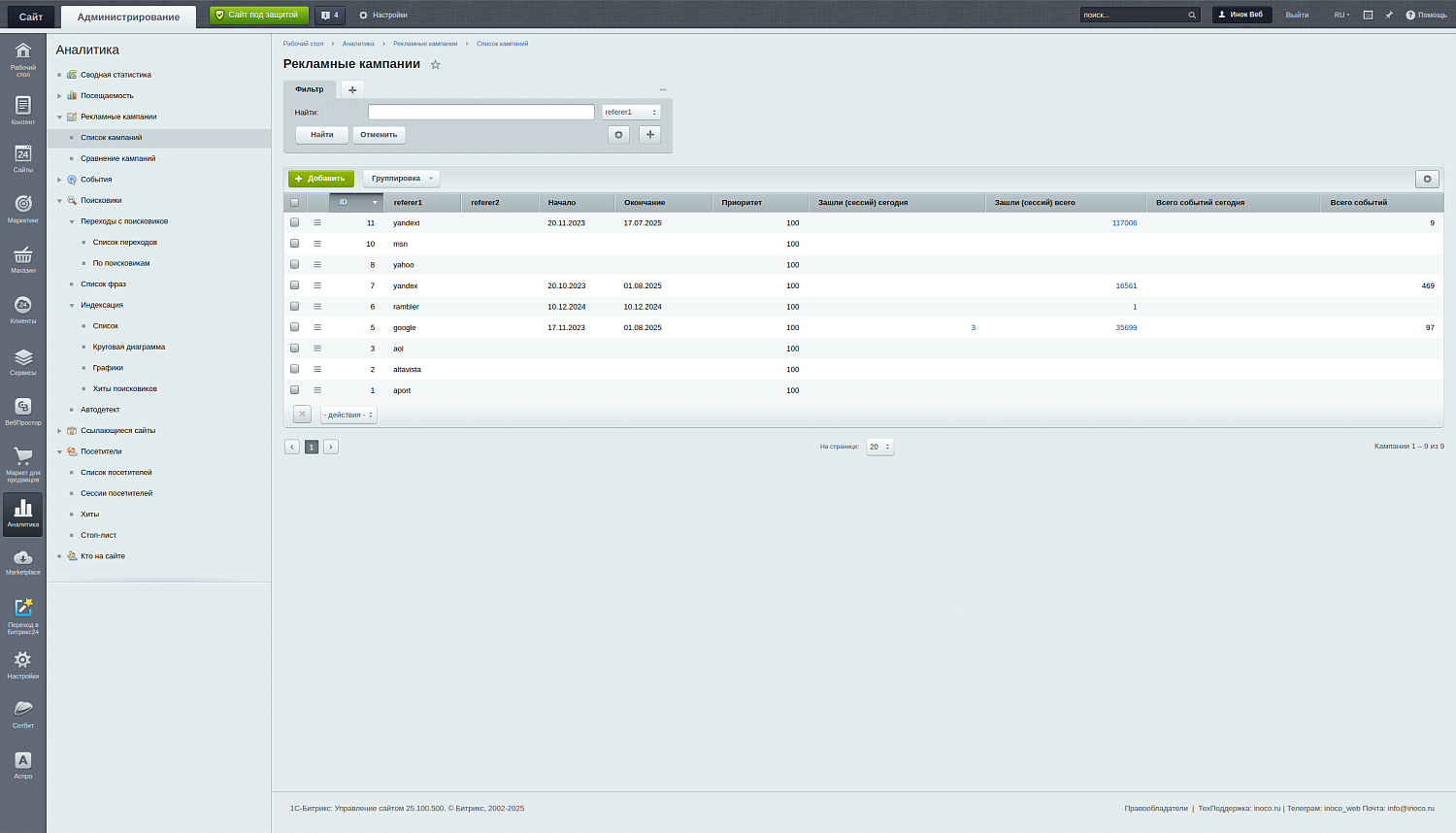1456x833 pixels.
Task: Go to Рабочий стол home icon
Action: [x=22, y=56]
